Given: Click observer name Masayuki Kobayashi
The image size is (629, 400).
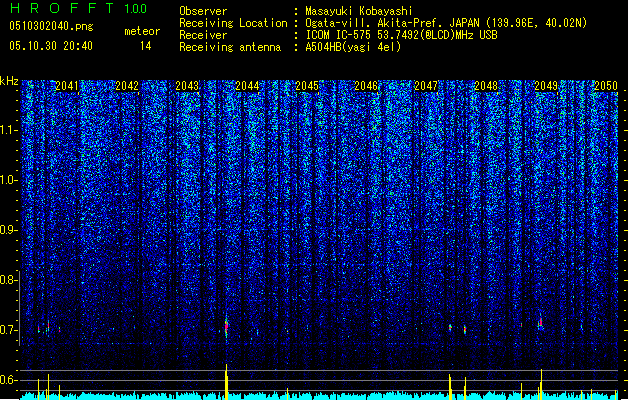Looking at the screenshot, I should coord(359,11).
